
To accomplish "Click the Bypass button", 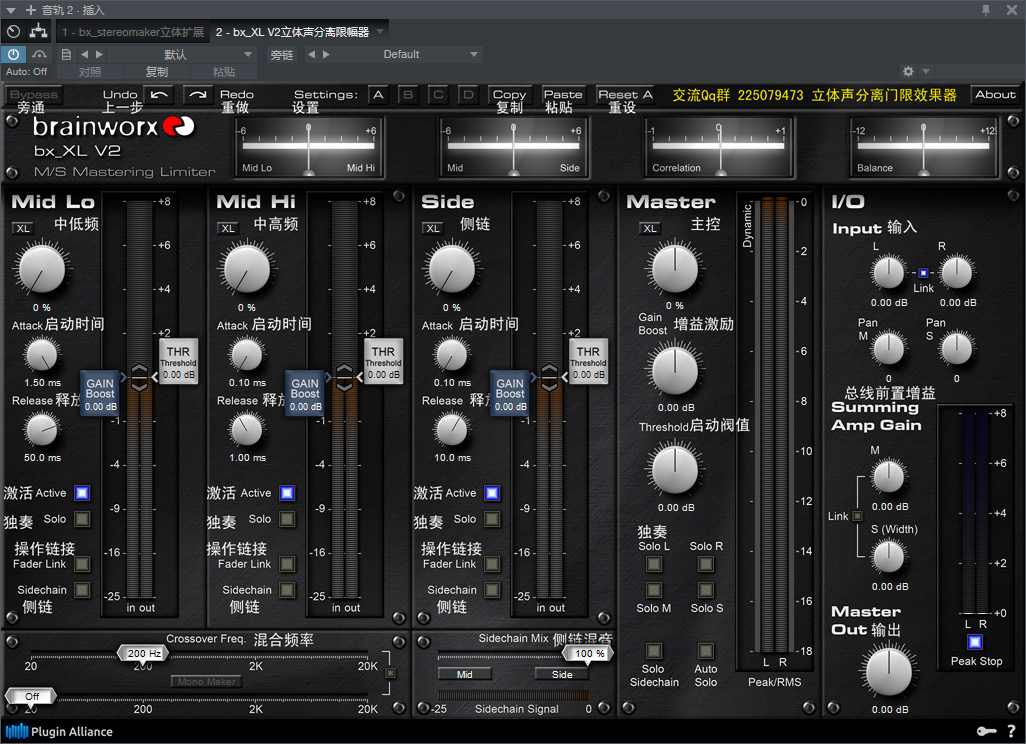I will tap(34, 95).
